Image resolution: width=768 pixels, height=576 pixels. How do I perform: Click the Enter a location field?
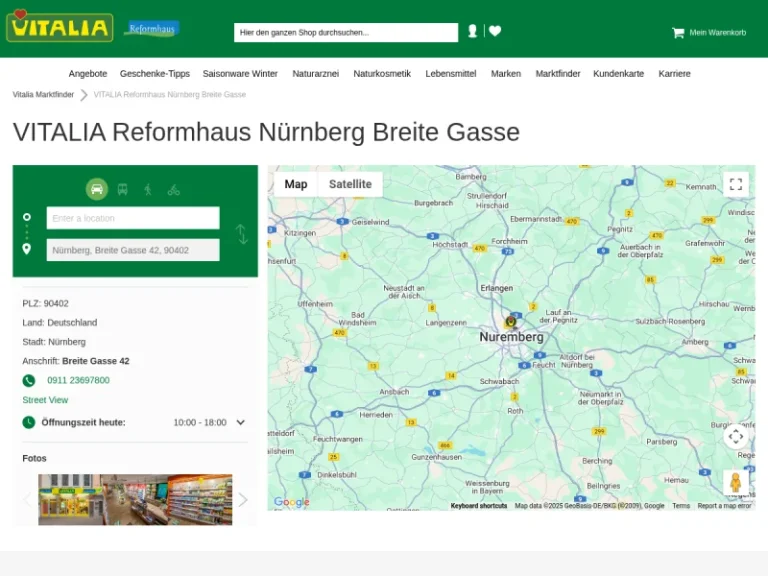tap(133, 218)
